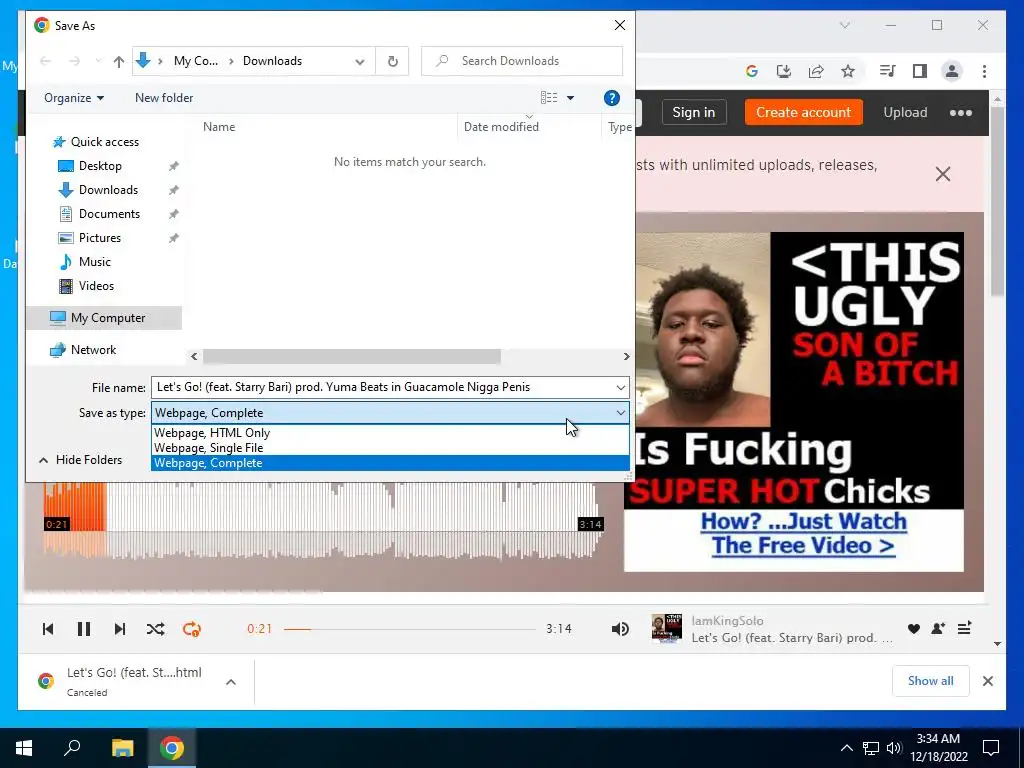Click Downloads in the address breadcrumb
The height and width of the screenshot is (768, 1024).
point(272,61)
